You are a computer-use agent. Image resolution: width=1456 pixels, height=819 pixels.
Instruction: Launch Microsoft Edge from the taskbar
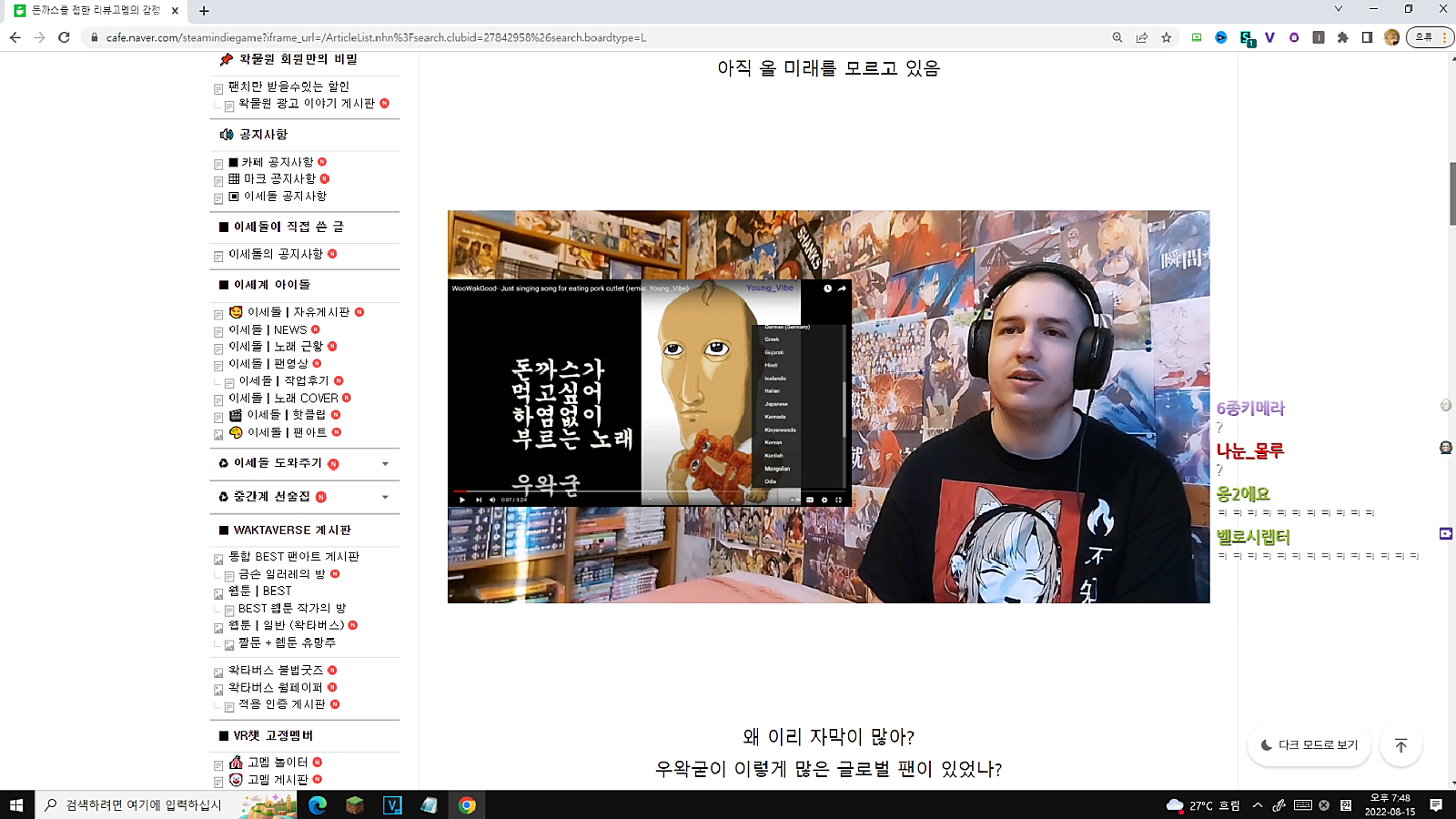click(x=318, y=805)
